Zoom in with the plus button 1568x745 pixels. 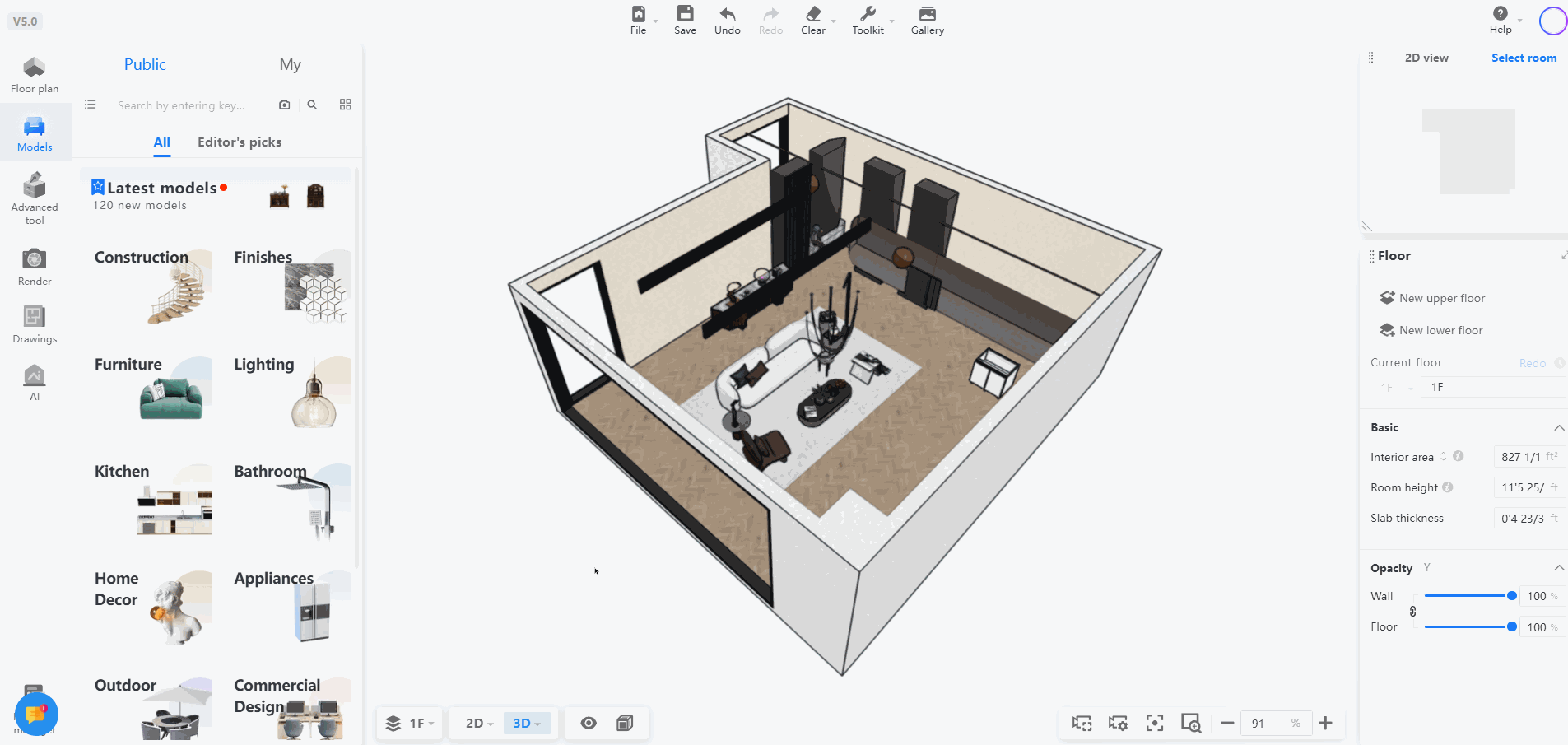tap(1325, 723)
